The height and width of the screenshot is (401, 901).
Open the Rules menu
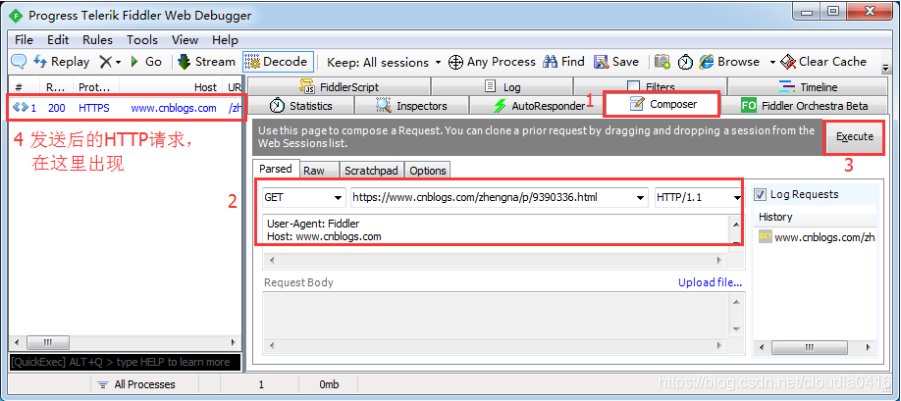pyautogui.click(x=97, y=40)
